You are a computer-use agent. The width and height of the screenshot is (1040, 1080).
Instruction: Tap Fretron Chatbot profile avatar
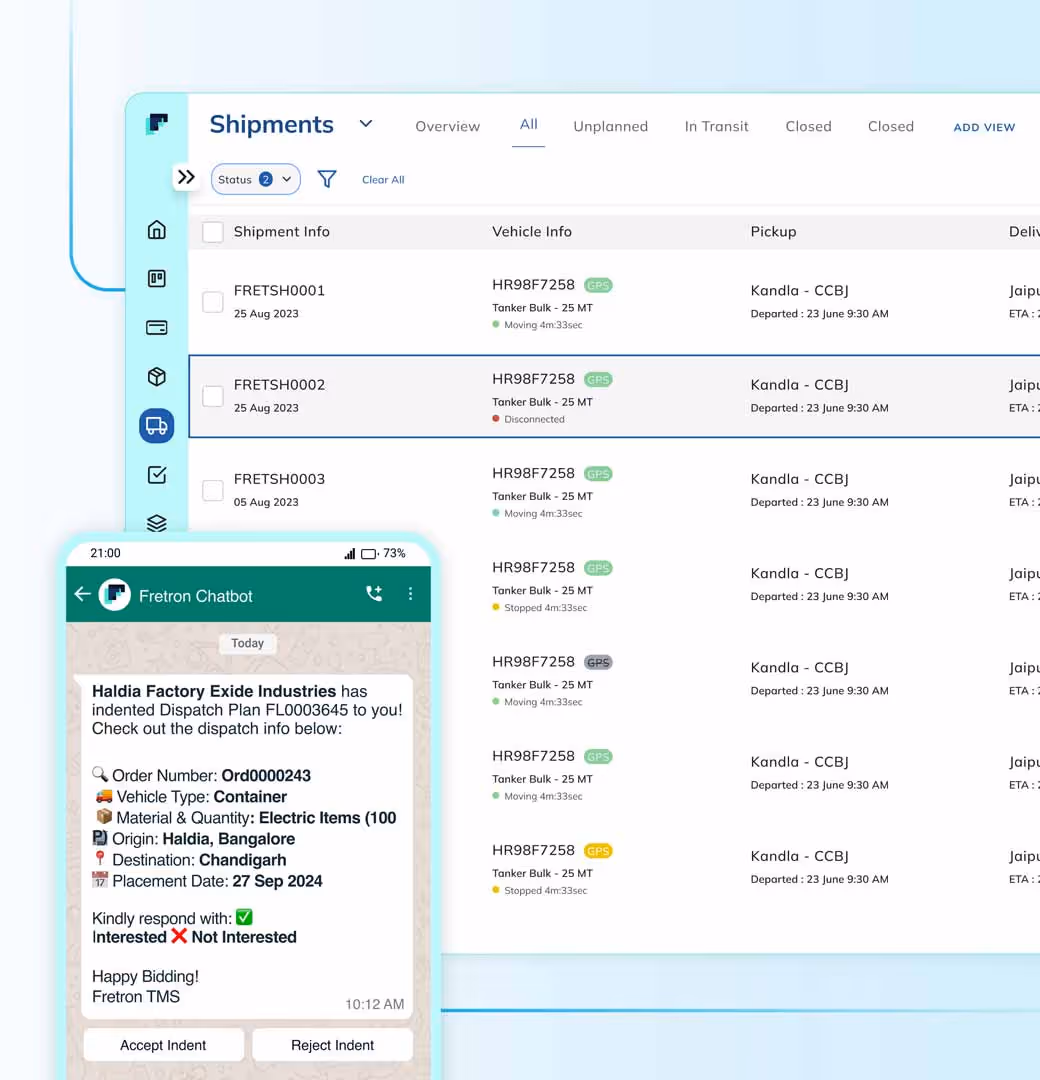tap(115, 594)
